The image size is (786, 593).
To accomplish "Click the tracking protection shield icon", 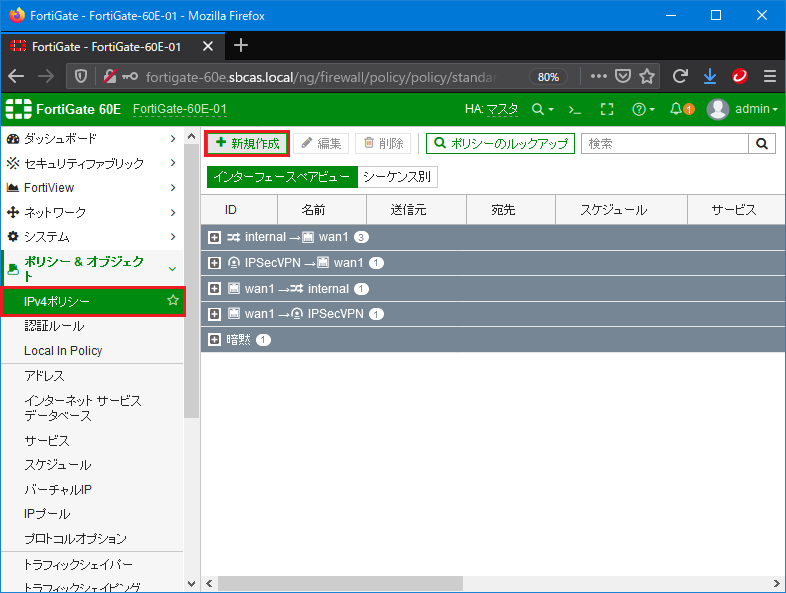I will tap(81, 76).
